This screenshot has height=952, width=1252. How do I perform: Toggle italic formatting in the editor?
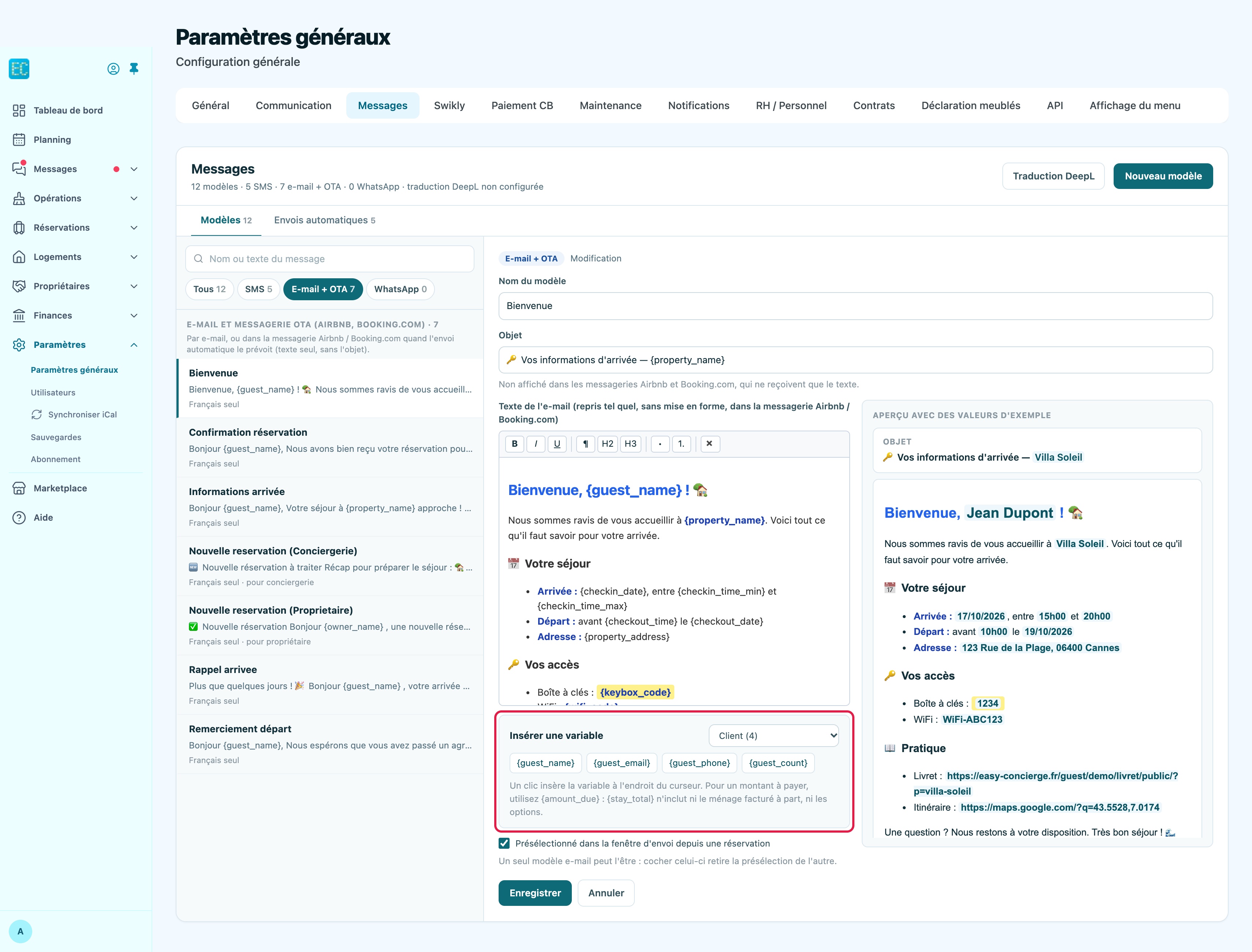point(536,444)
